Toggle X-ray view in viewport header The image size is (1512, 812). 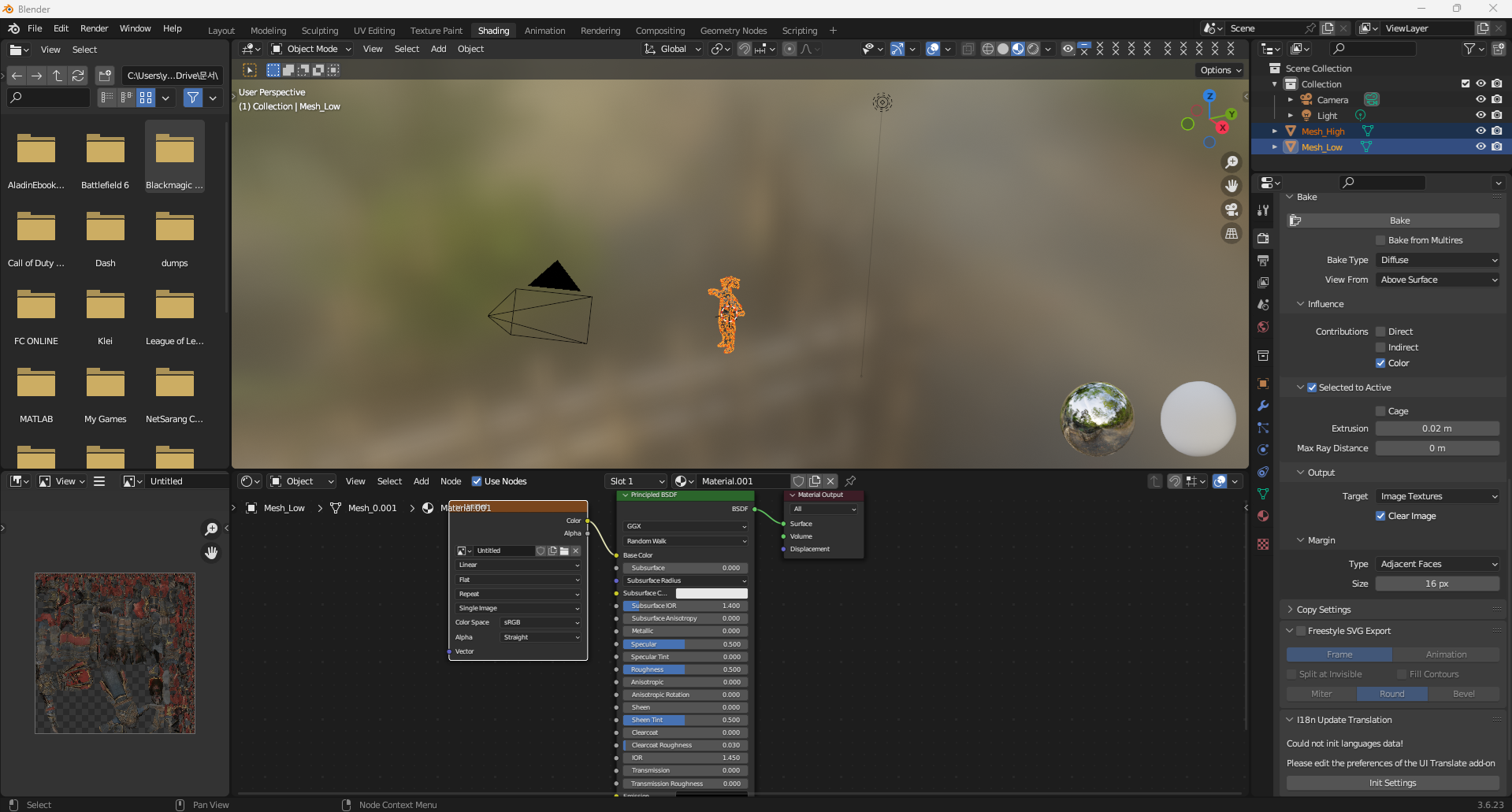[968, 49]
